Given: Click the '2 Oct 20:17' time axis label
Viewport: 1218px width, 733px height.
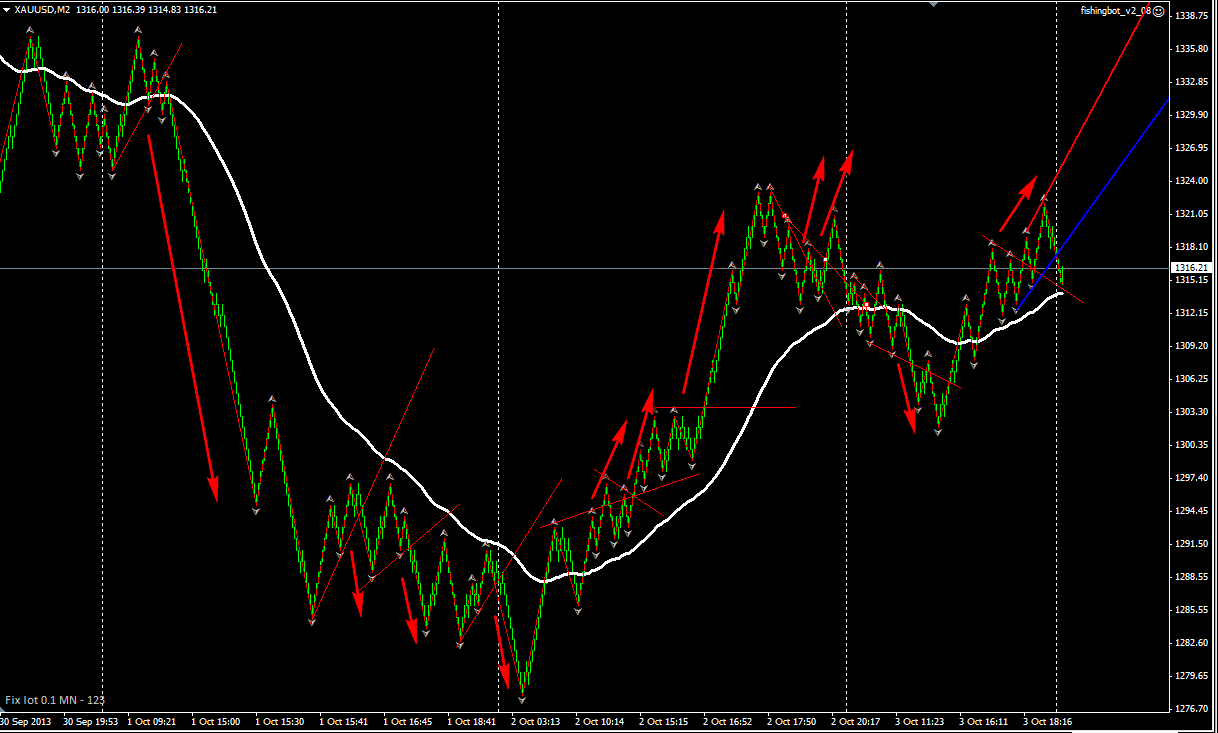Looking at the screenshot, I should point(857,721).
